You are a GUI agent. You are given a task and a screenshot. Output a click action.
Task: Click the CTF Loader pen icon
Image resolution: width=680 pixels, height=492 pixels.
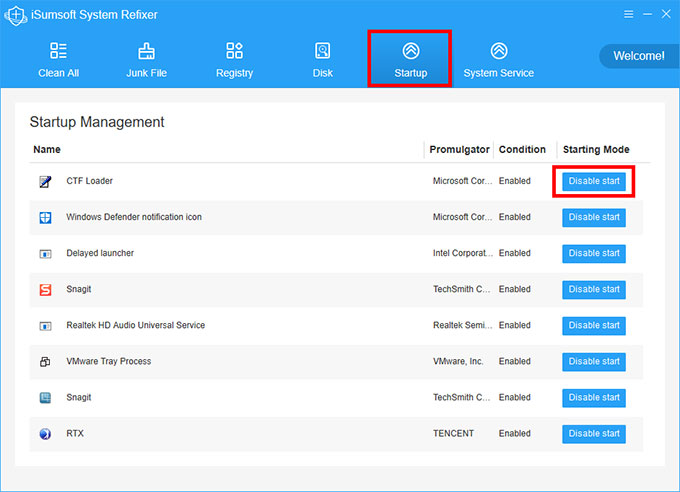[x=45, y=181]
